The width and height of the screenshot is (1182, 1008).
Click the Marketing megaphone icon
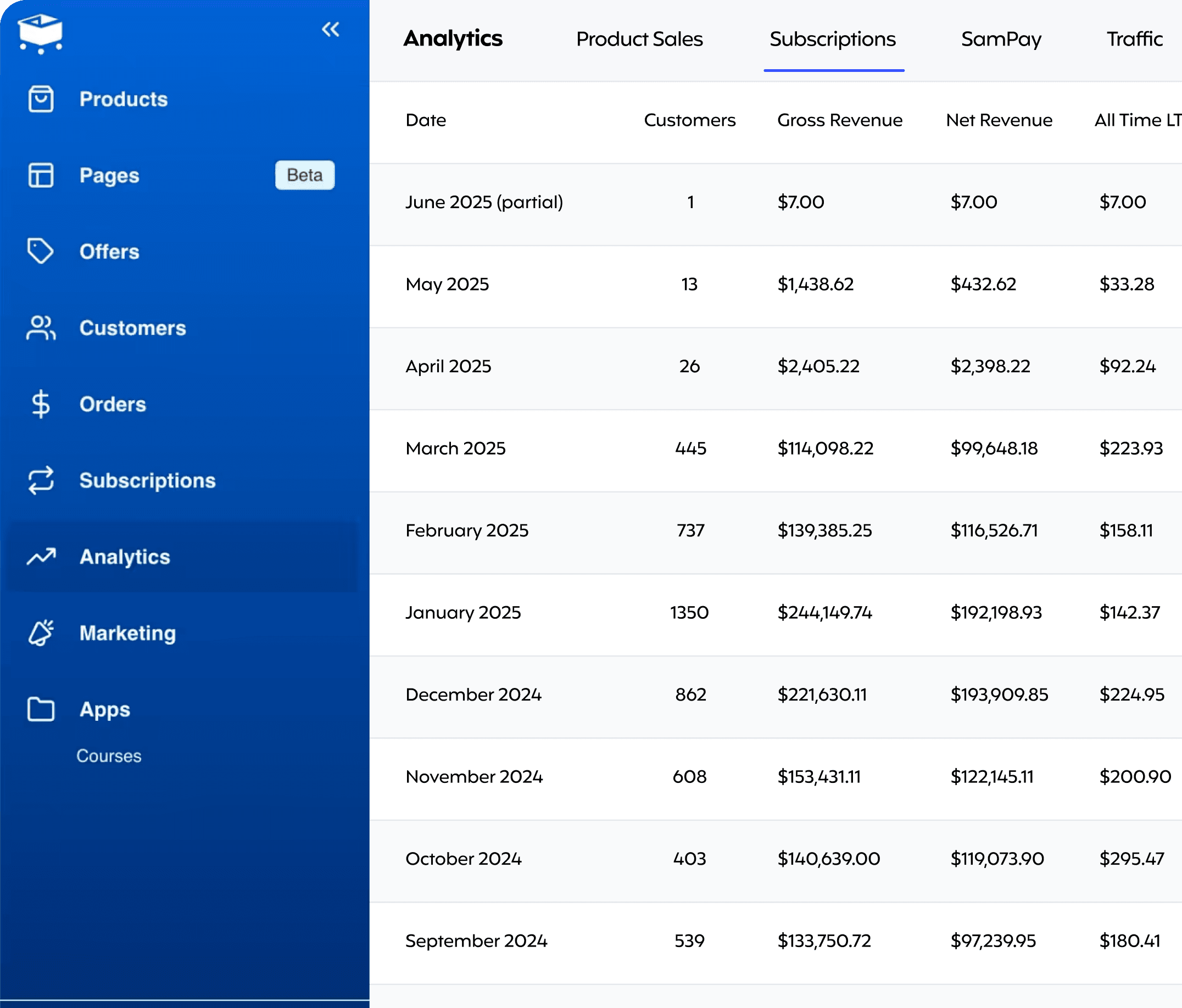[x=41, y=633]
